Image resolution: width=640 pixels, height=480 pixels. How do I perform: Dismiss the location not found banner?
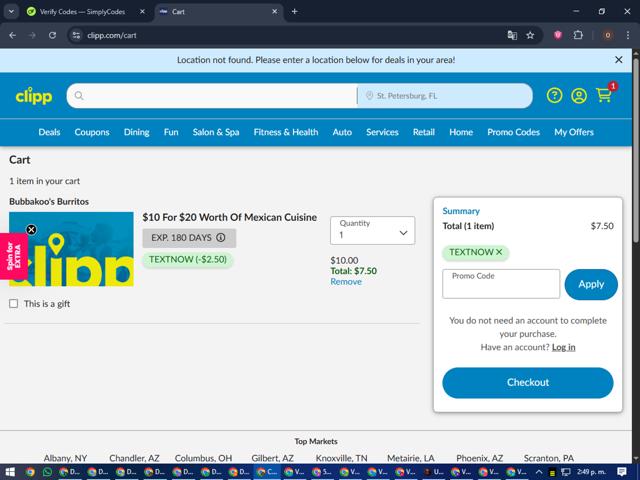(618, 60)
